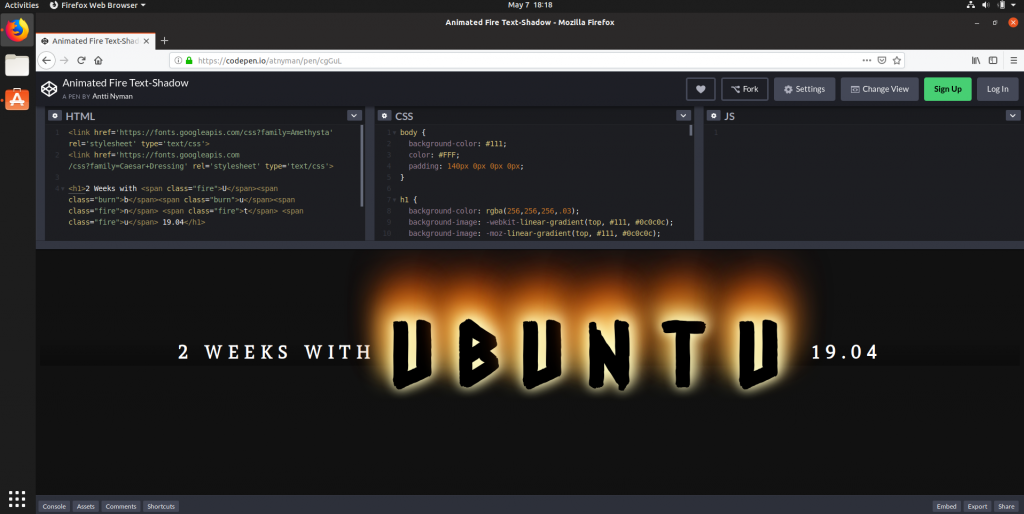
Task: Open CSS editor settings gear
Action: [x=385, y=116]
